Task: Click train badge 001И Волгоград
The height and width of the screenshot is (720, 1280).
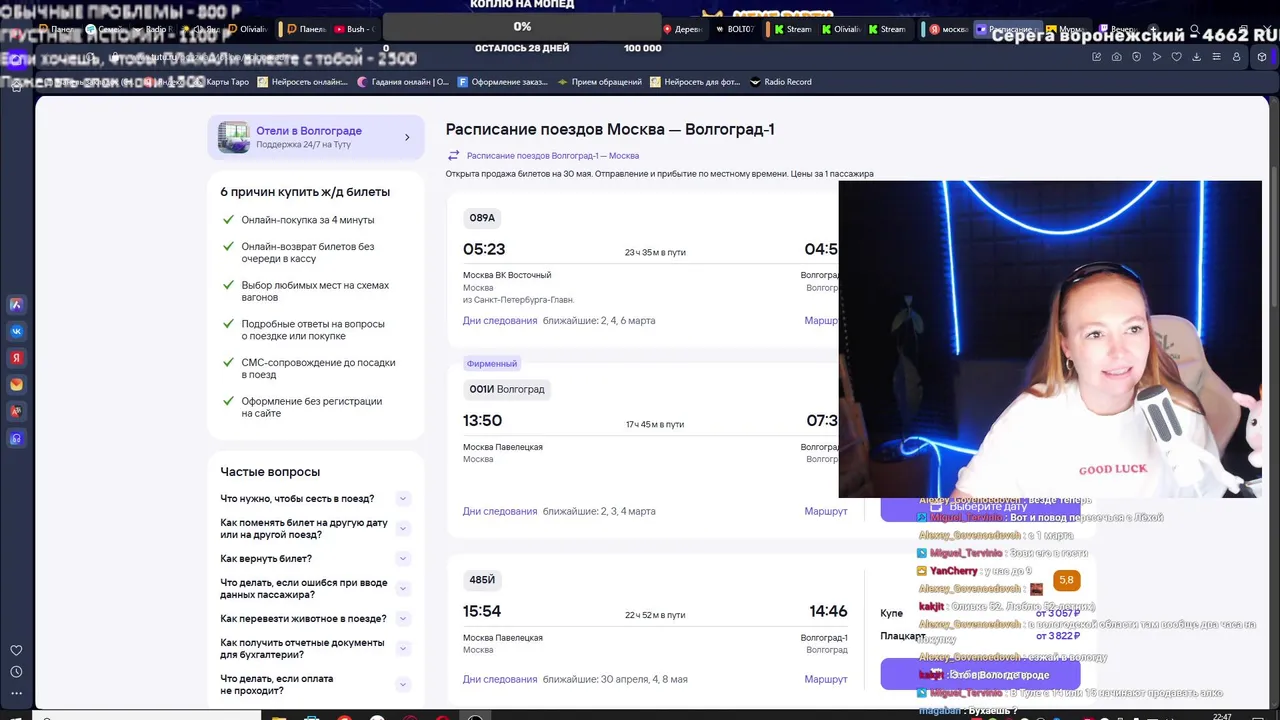Action: (507, 389)
